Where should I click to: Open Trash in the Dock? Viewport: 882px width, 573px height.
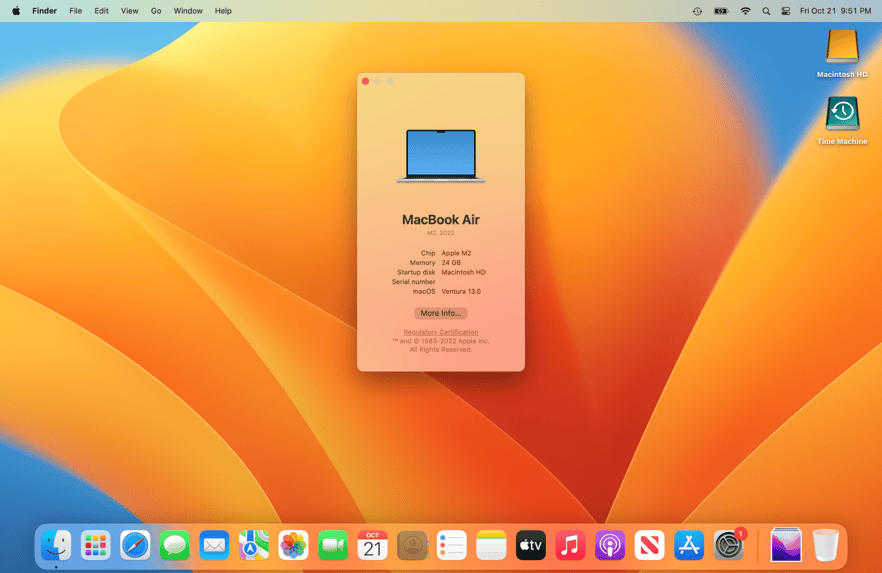coord(826,545)
